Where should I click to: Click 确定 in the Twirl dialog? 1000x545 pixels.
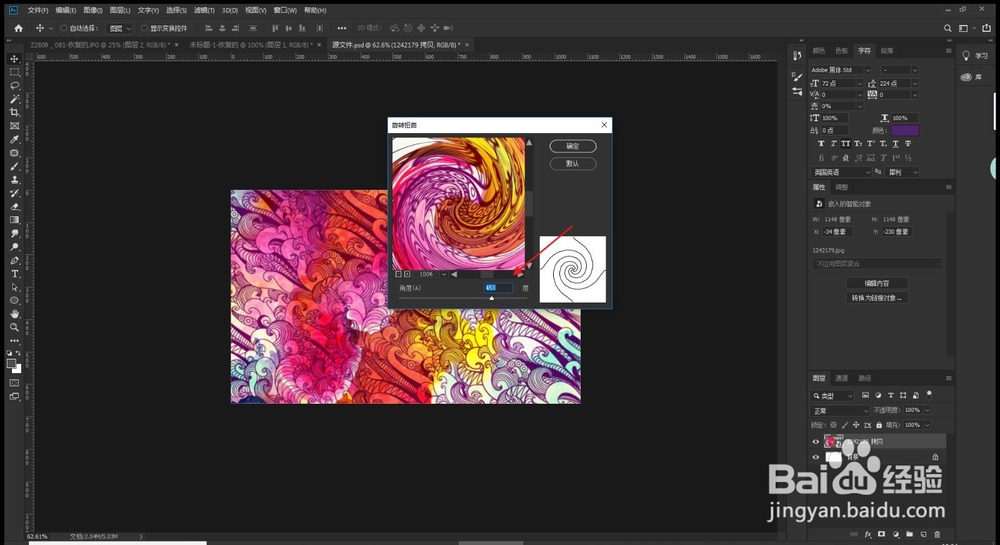pyautogui.click(x=573, y=146)
